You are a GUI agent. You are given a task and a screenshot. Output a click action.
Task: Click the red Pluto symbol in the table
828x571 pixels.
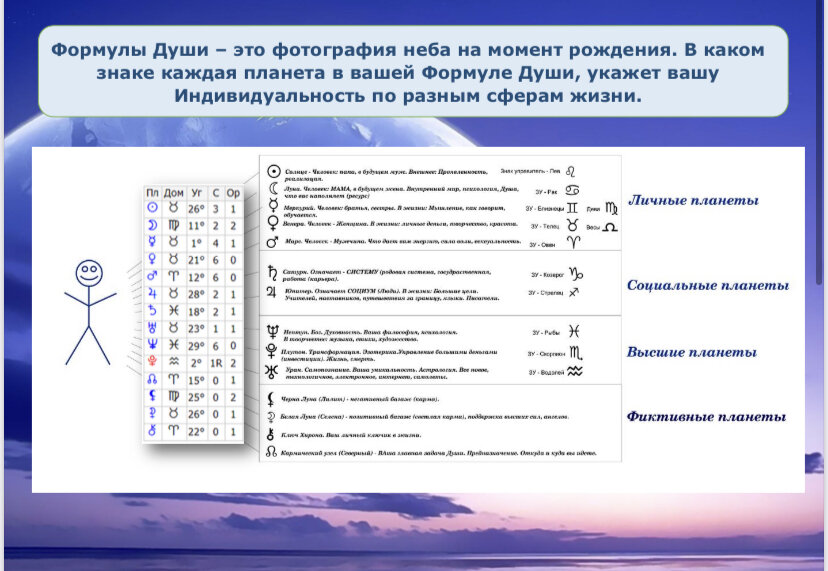point(152,362)
